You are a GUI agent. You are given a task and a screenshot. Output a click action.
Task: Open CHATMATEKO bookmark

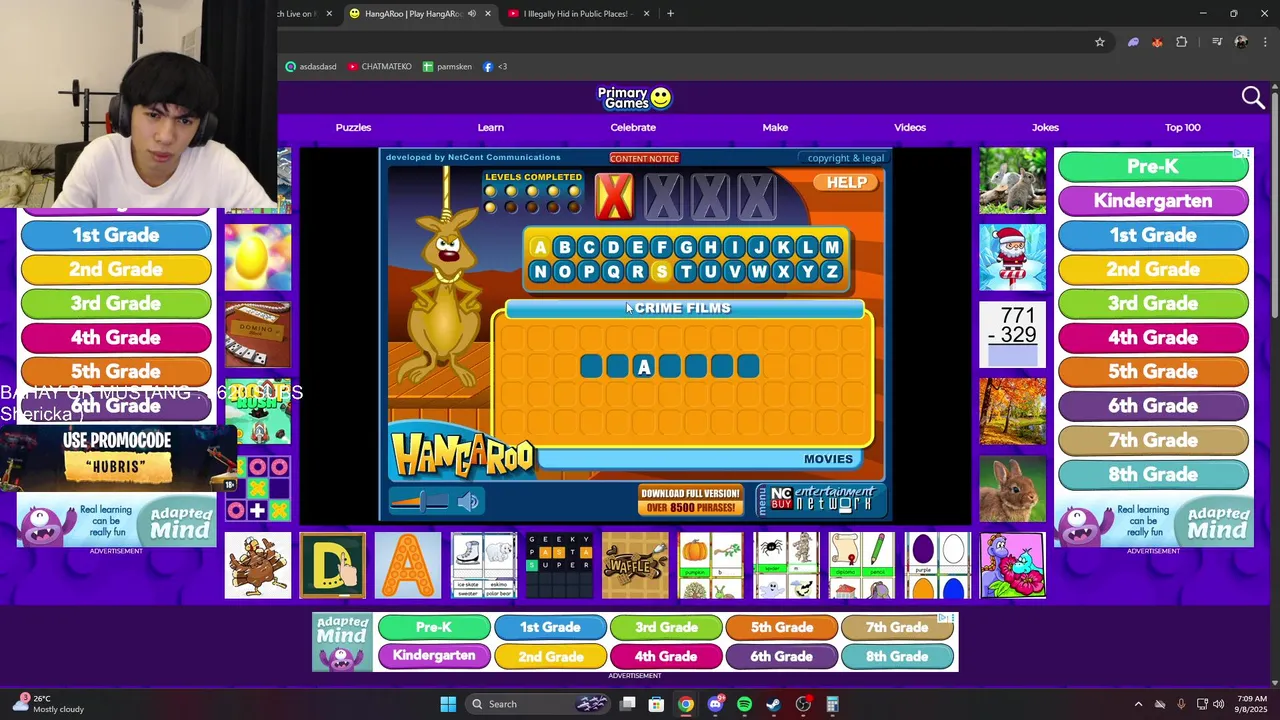(380, 67)
